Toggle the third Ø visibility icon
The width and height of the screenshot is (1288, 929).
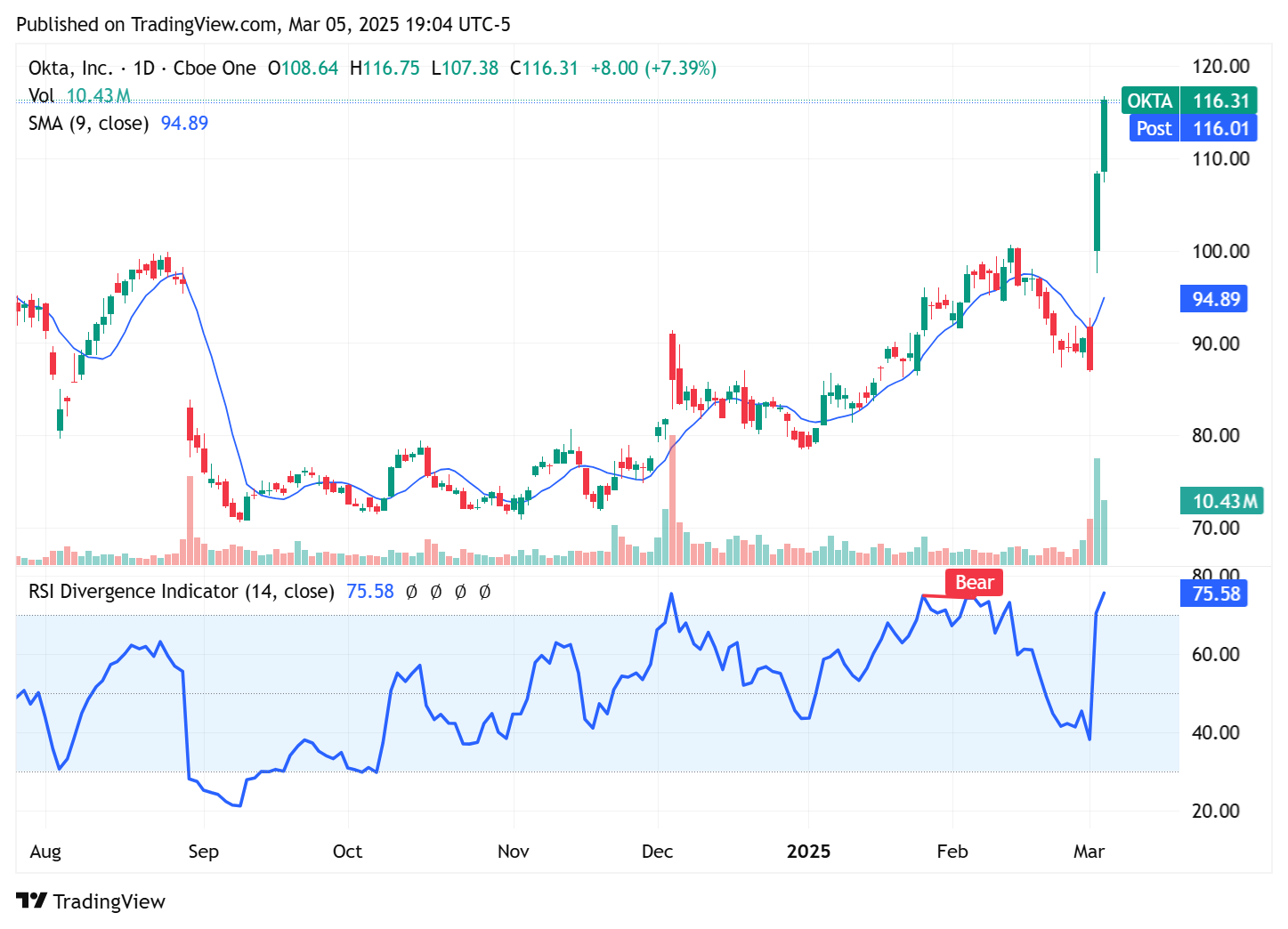pyautogui.click(x=460, y=591)
